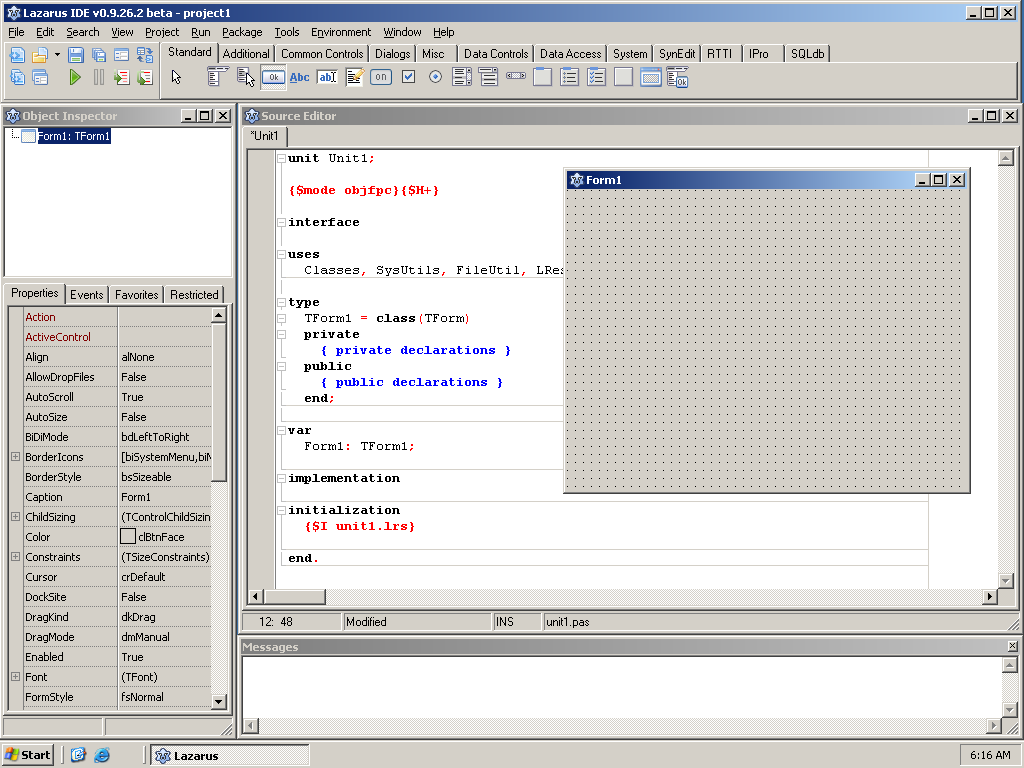Click the View Forms toolbar icon
The image size is (1024, 768).
pos(40,78)
